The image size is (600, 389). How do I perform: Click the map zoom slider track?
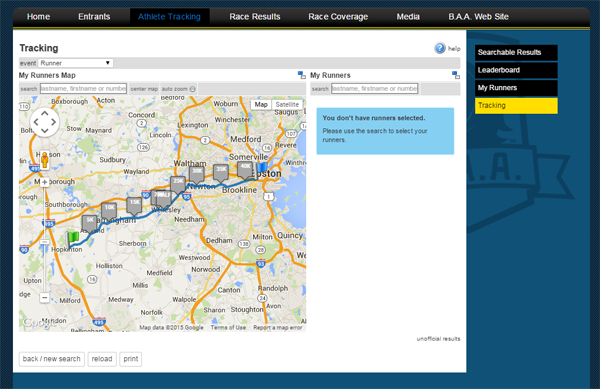44,239
